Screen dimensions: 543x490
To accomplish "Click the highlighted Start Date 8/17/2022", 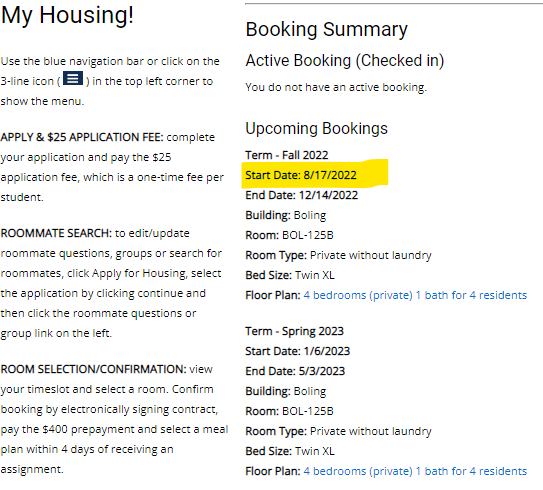I will [x=301, y=175].
